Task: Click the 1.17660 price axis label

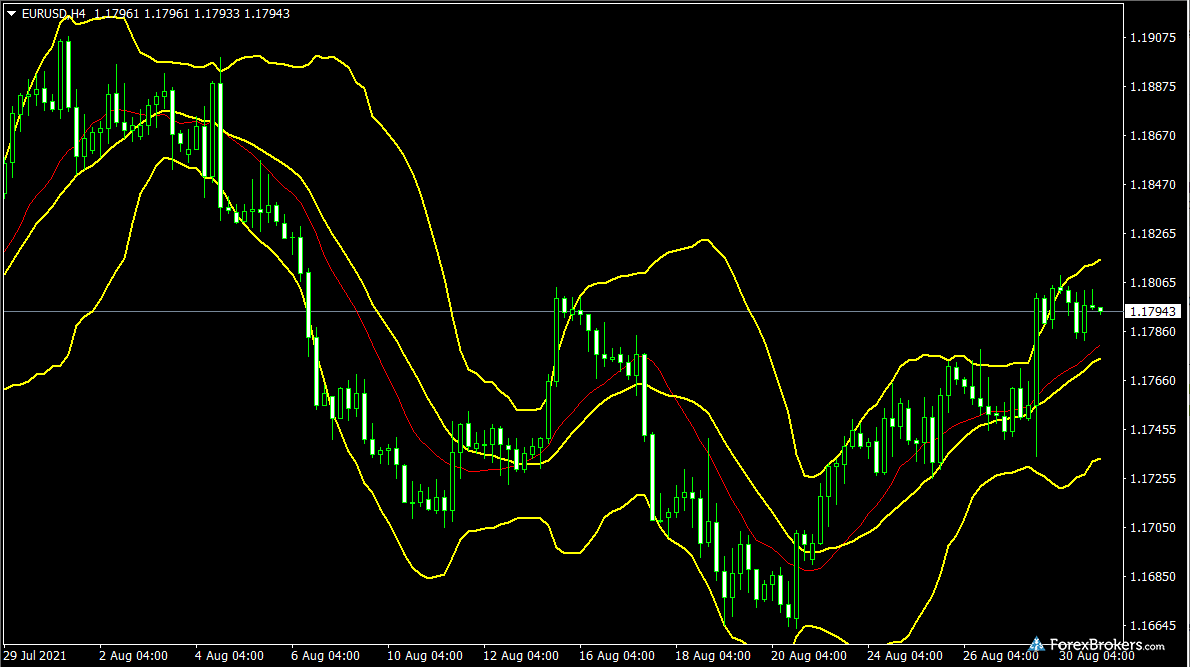Action: click(x=1152, y=381)
